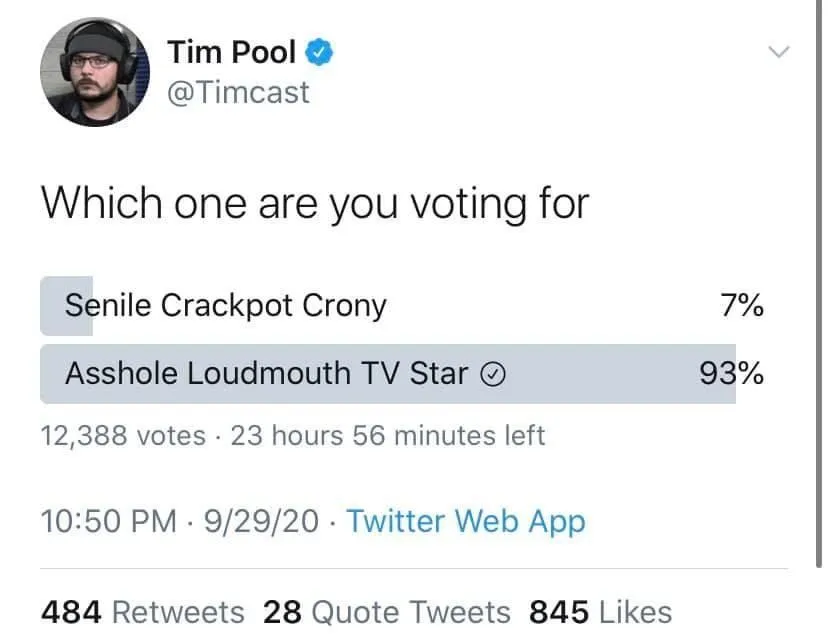Image resolution: width=828 pixels, height=635 pixels.
Task: Click the poll time remaining text
Action: pos(388,436)
